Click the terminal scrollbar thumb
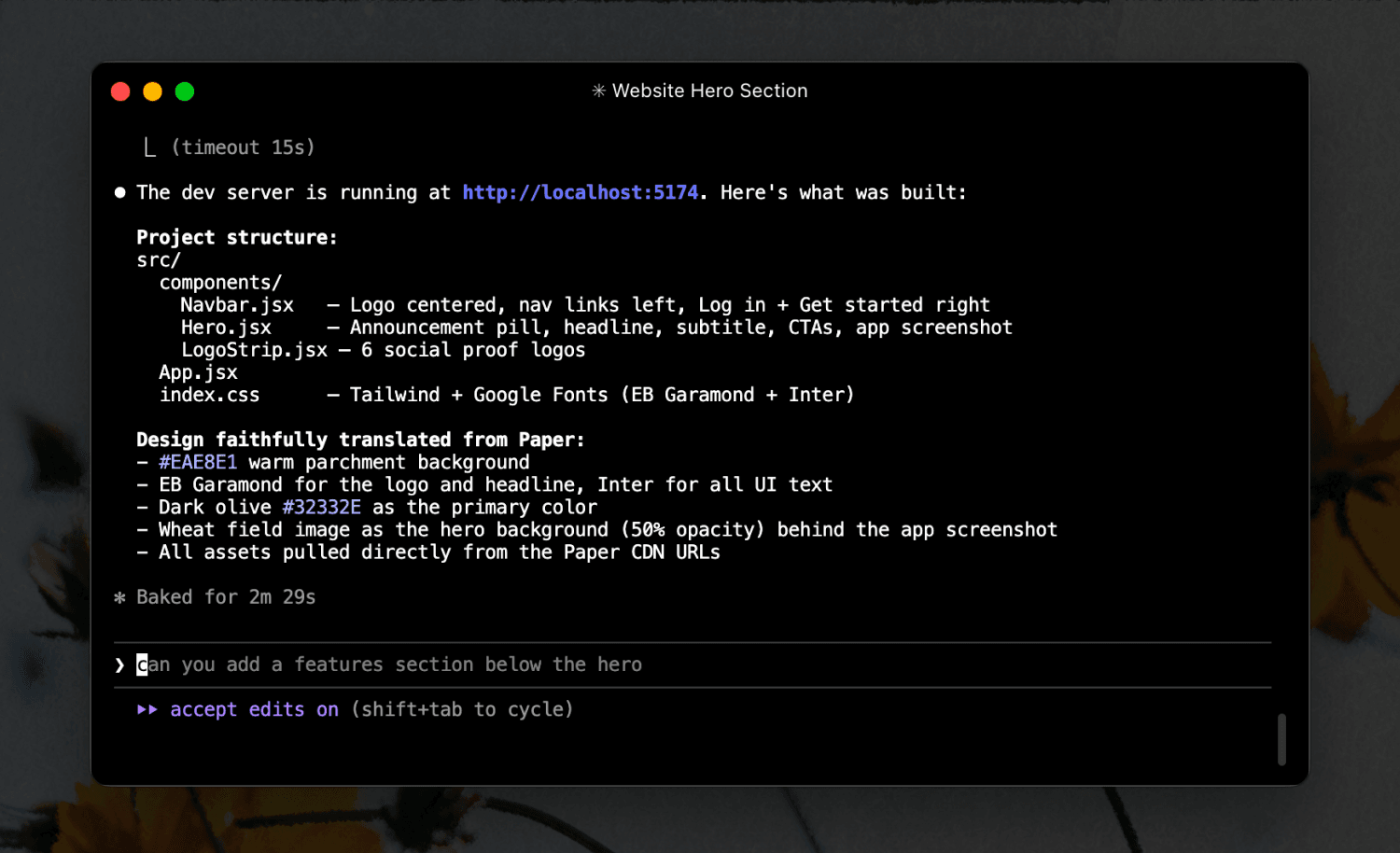 tap(1281, 739)
